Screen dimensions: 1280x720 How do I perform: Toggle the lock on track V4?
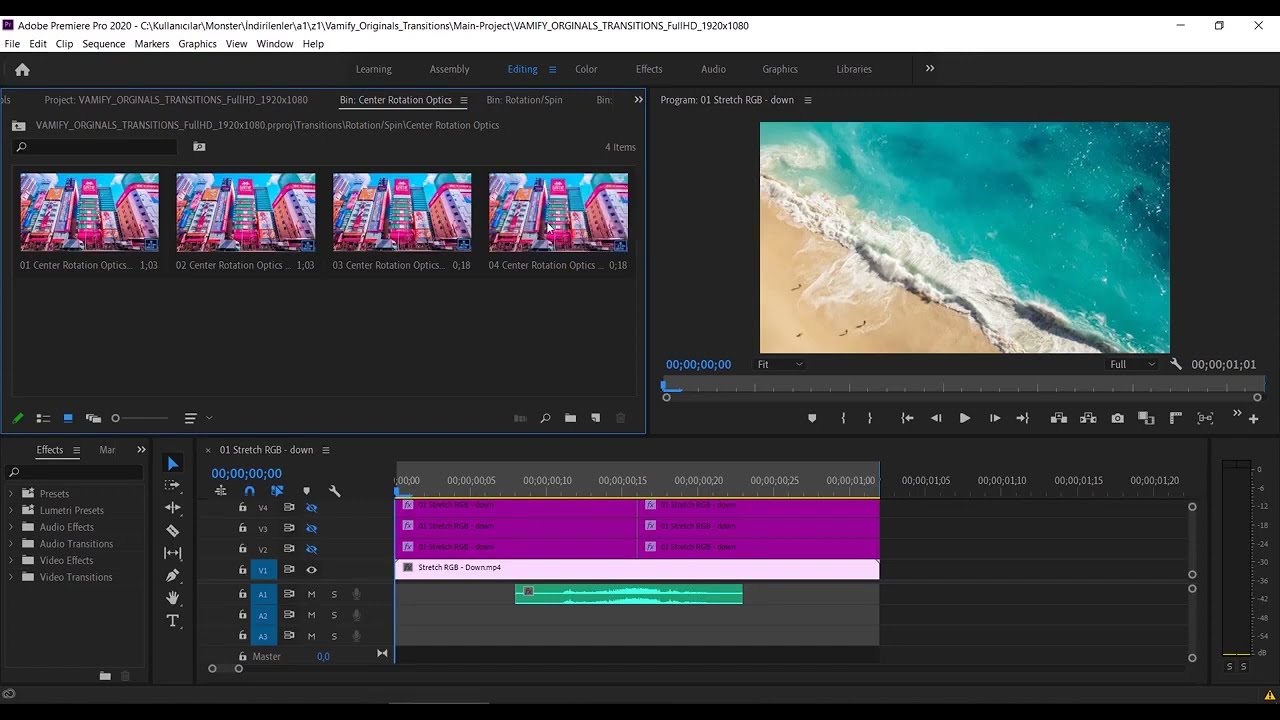[242, 507]
